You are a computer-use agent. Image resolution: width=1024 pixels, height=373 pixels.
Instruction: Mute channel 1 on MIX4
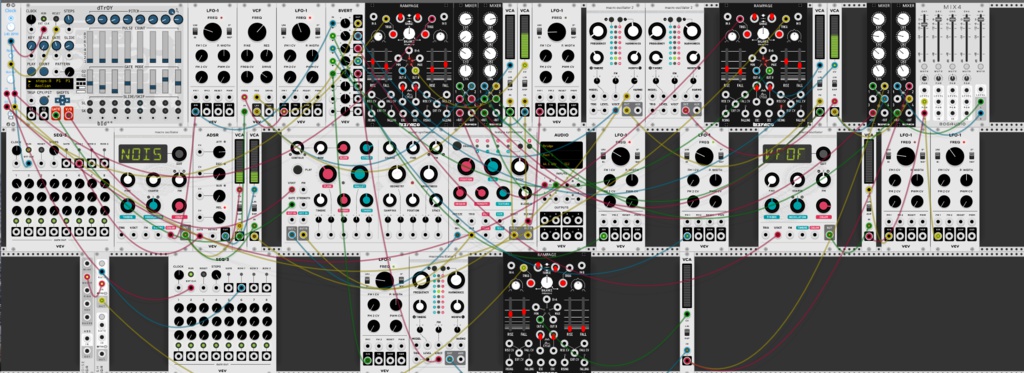point(924,66)
